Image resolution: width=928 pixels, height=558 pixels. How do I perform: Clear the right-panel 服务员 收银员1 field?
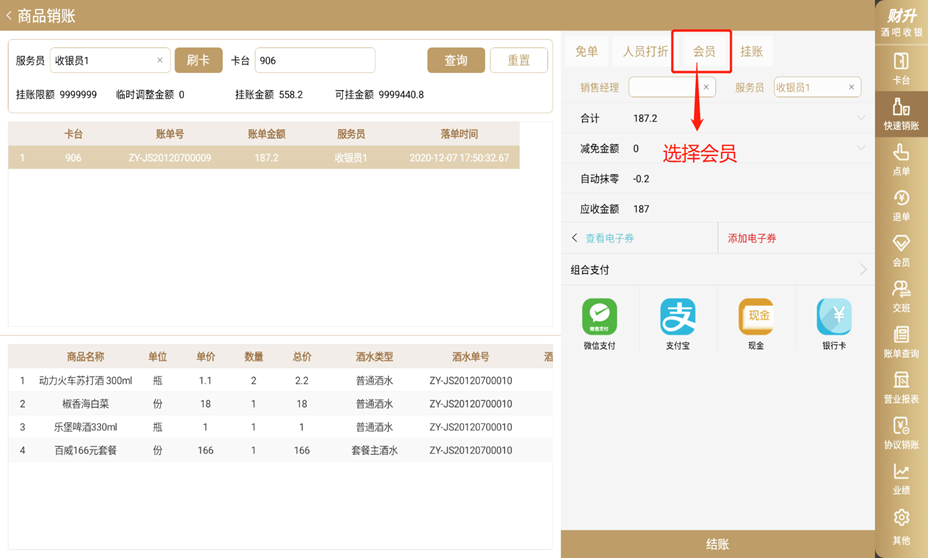click(852, 87)
